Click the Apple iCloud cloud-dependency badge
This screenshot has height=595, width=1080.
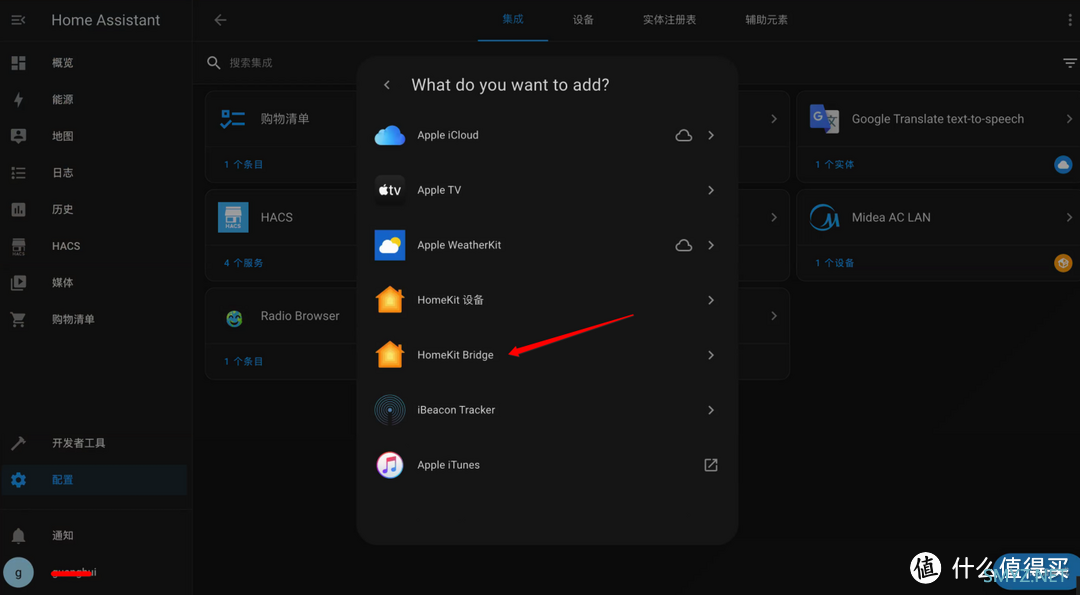click(683, 135)
